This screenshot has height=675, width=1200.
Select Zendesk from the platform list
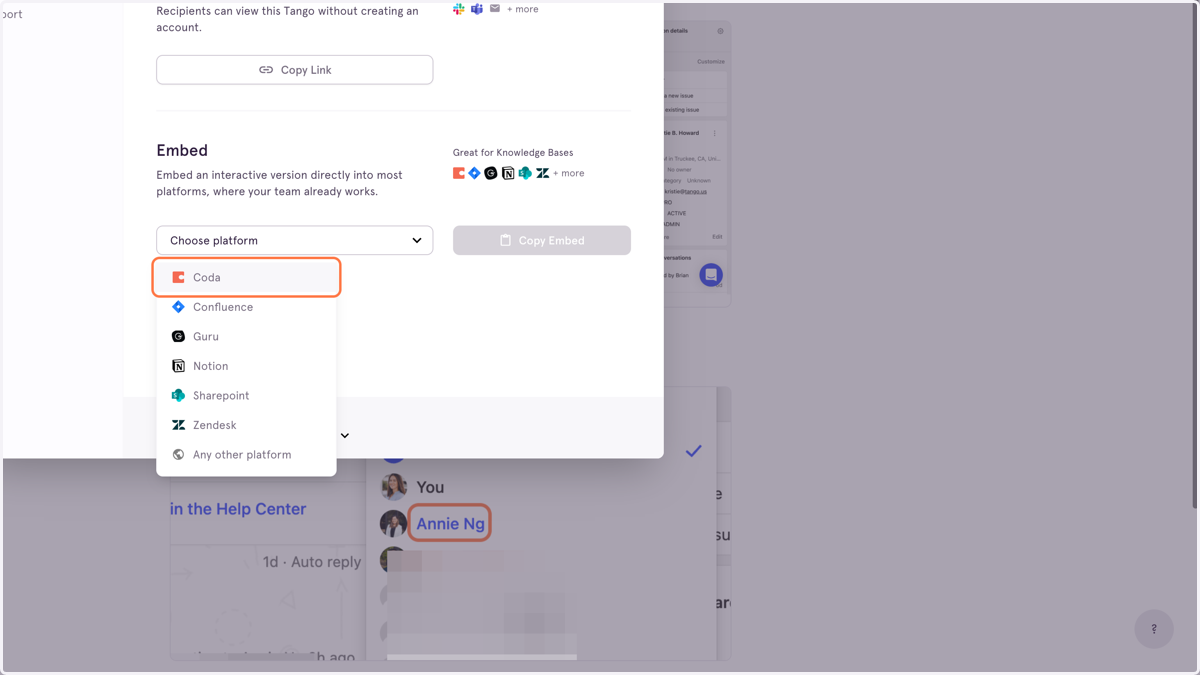pyautogui.click(x=247, y=425)
